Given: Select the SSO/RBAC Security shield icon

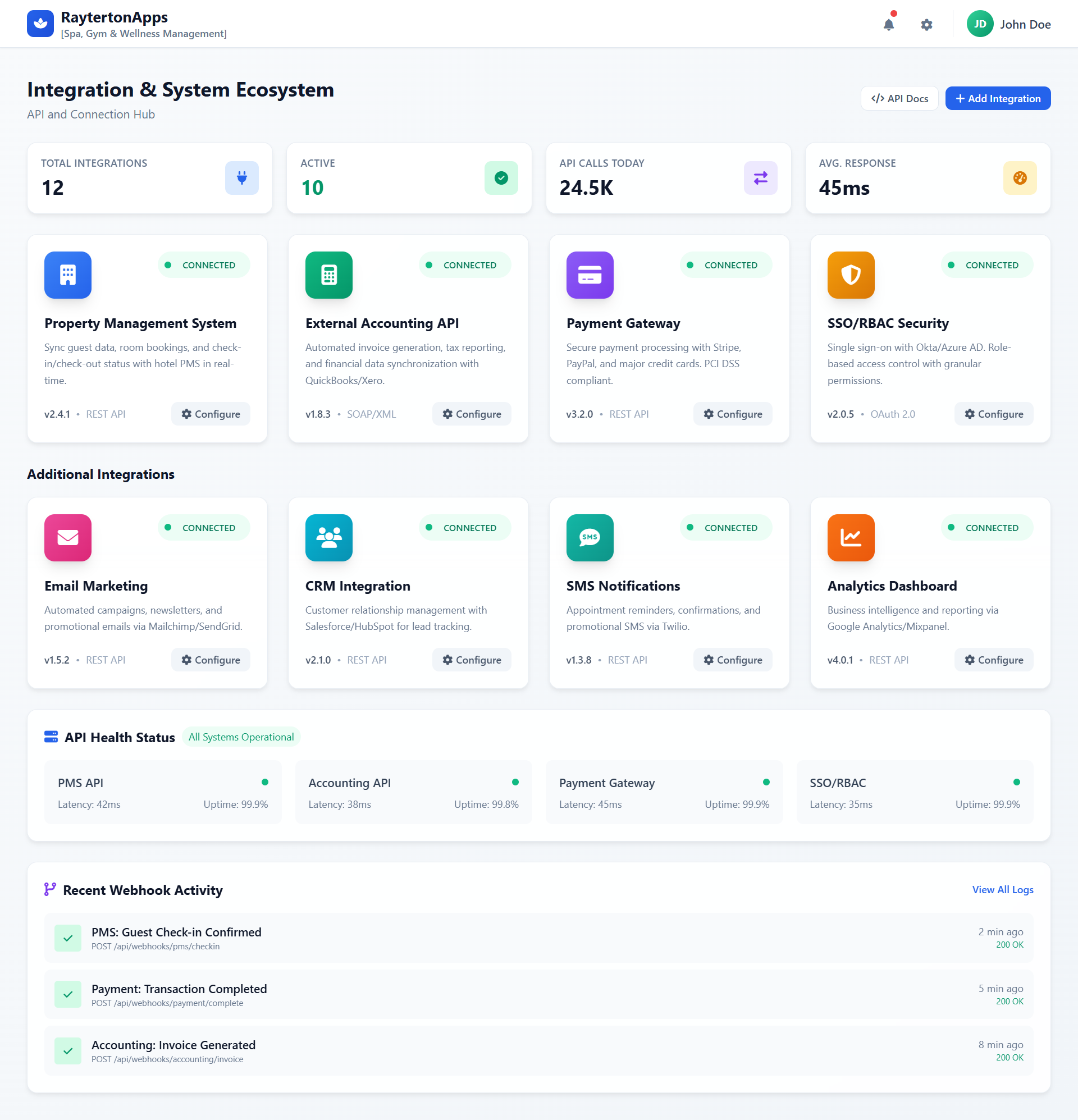Looking at the screenshot, I should tap(851, 275).
